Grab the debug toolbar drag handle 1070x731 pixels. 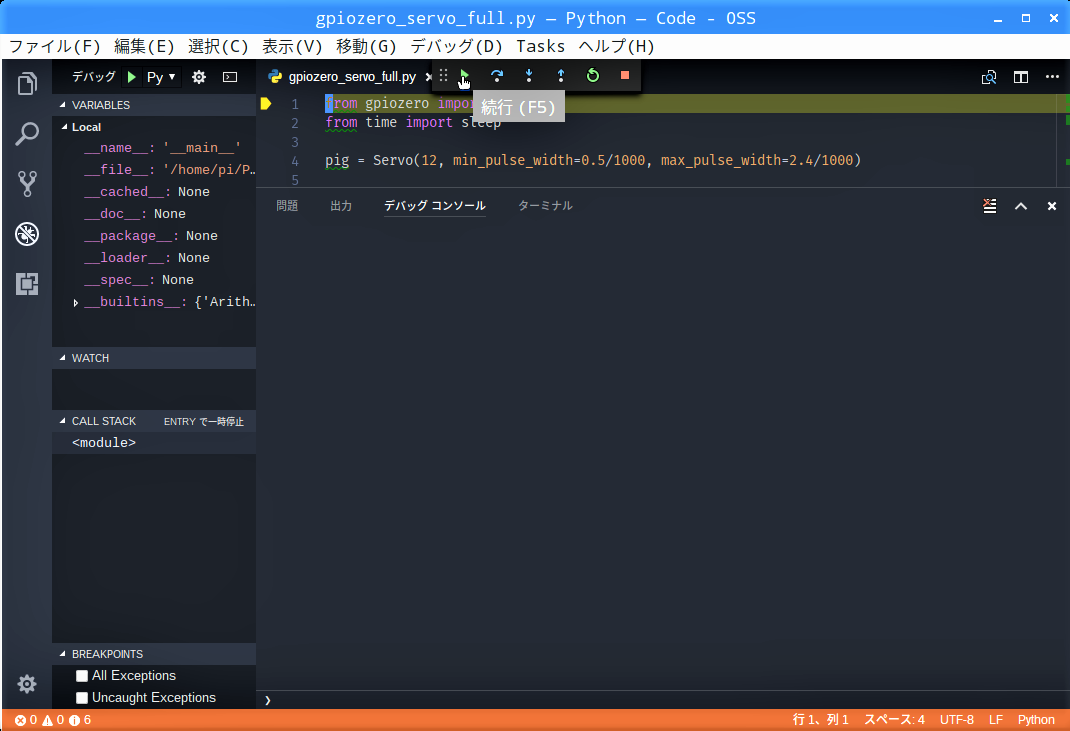[x=444, y=76]
